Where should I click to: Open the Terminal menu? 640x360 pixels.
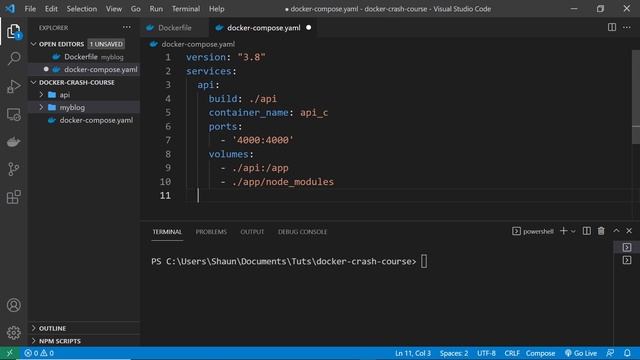coord(186,9)
